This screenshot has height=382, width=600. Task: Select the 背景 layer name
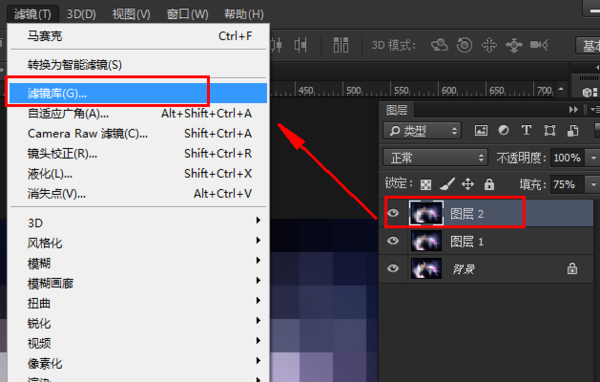[464, 269]
